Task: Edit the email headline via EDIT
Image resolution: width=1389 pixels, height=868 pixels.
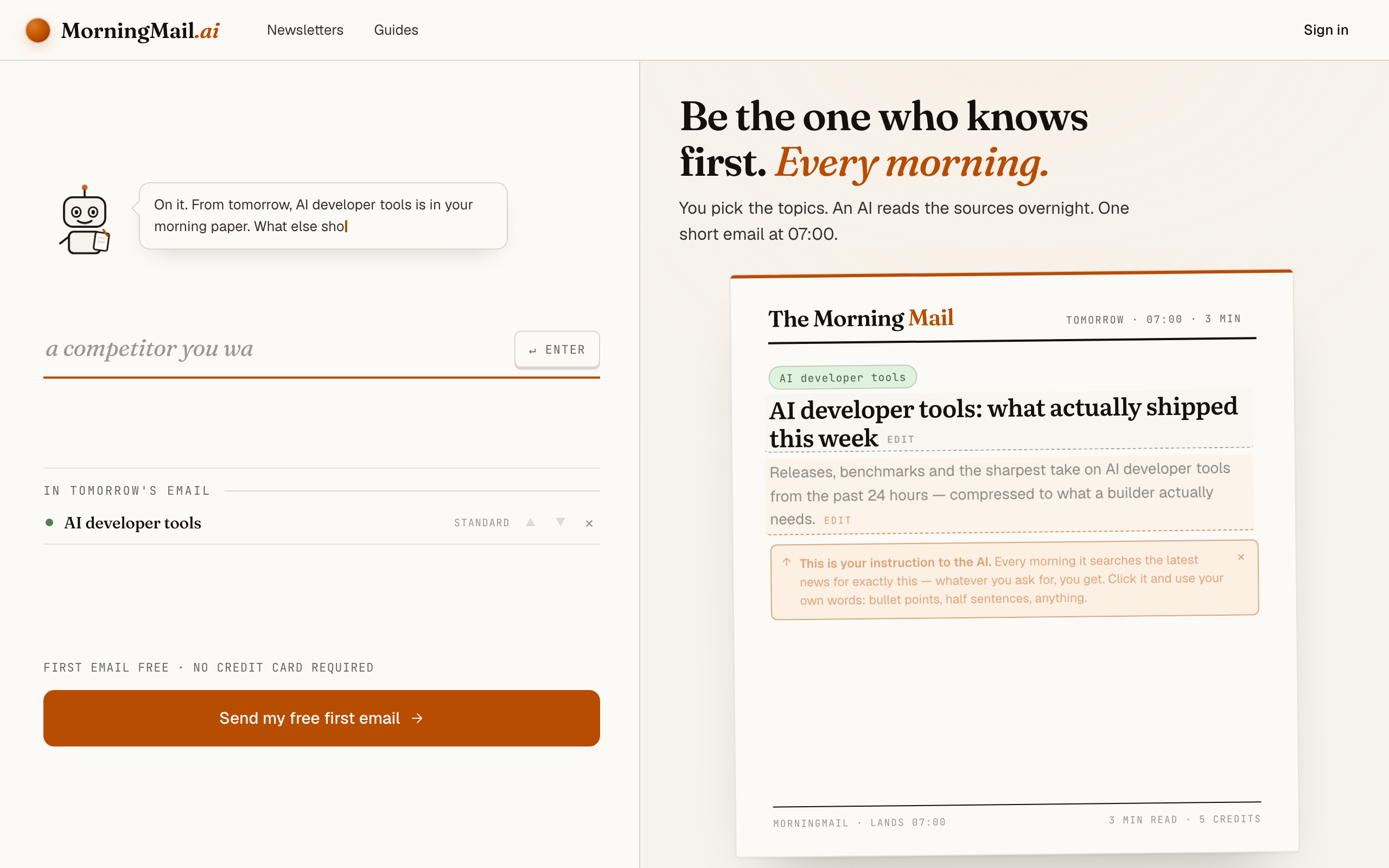Action: pyautogui.click(x=900, y=440)
